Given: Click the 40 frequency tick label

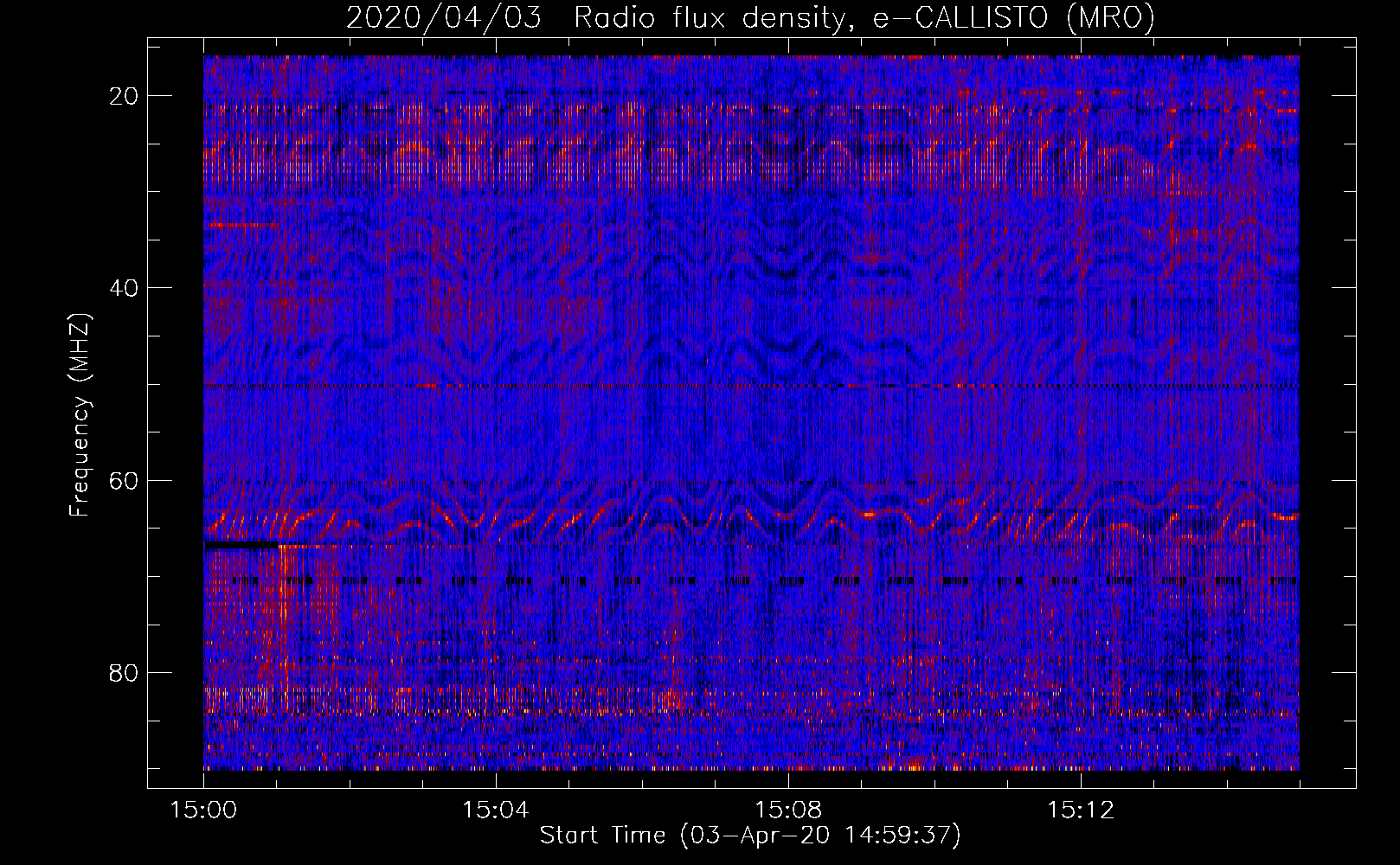Looking at the screenshot, I should (x=124, y=288).
